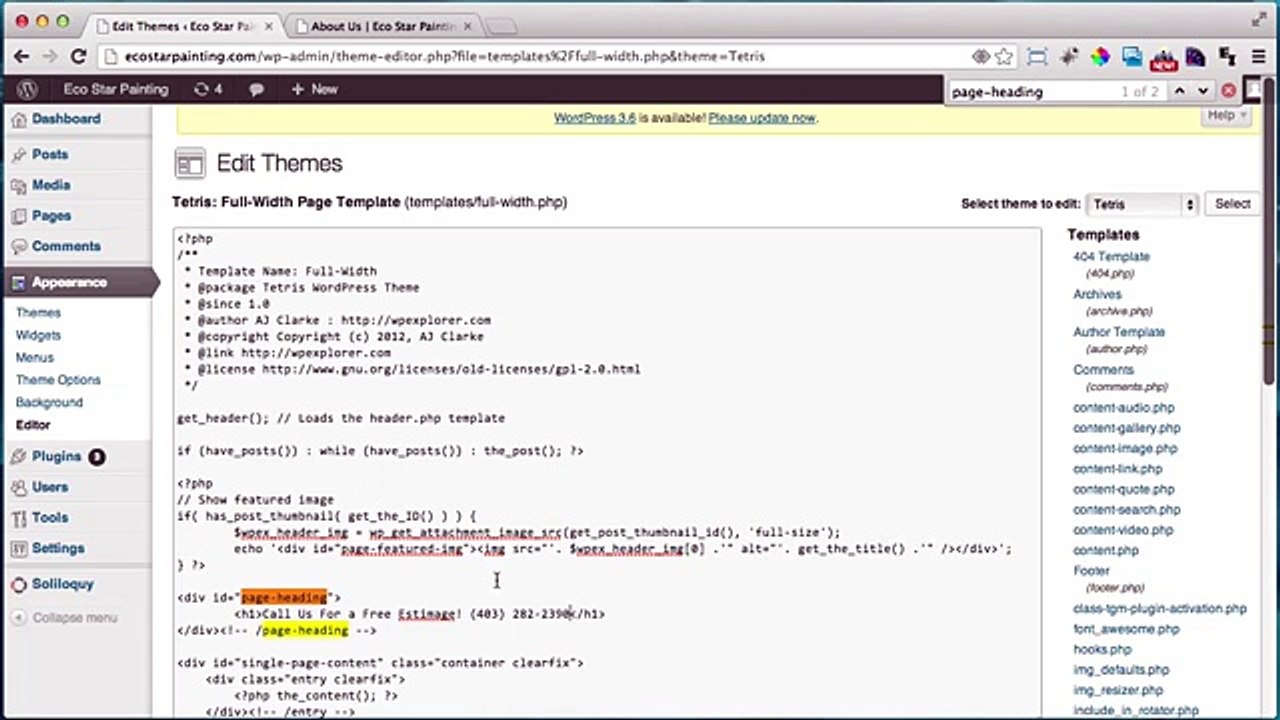Expand the Help dropdown tab

(x=1227, y=116)
